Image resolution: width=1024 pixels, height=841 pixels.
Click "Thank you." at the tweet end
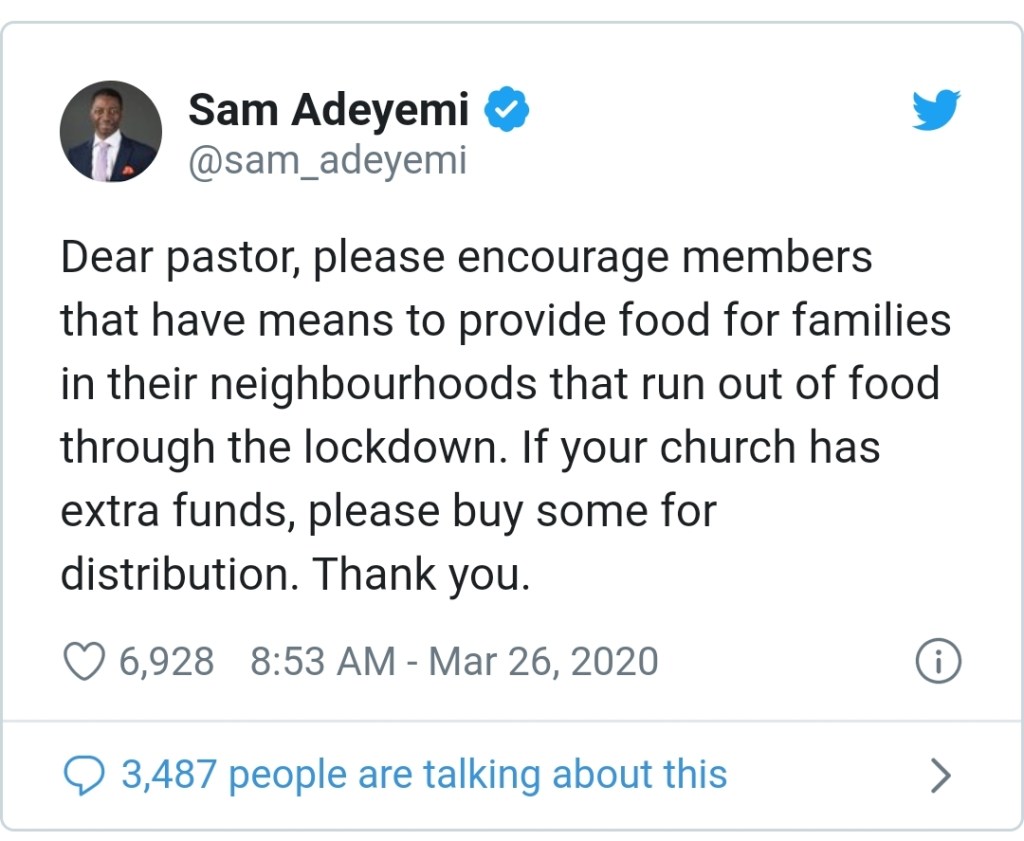click(x=419, y=575)
